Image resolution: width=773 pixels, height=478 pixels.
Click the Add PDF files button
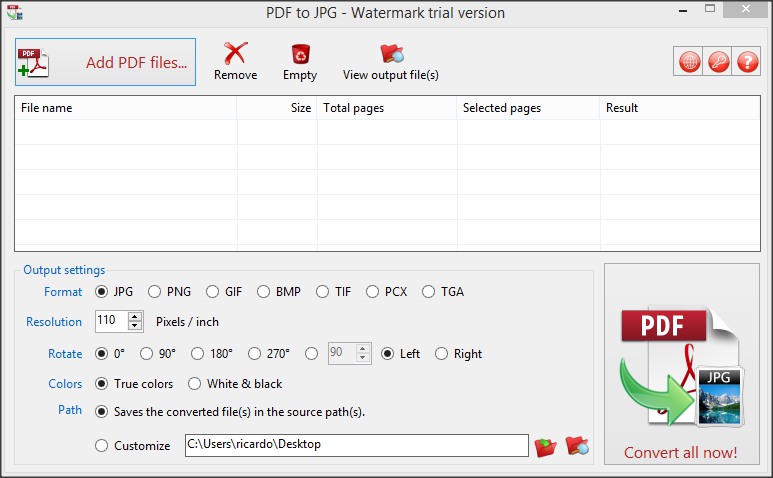105,62
